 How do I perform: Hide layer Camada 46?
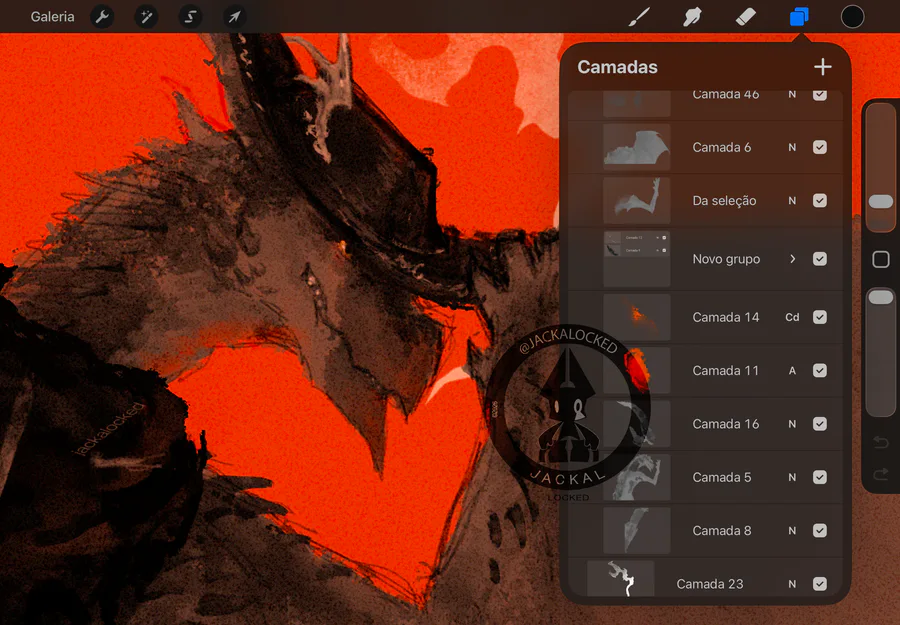click(820, 95)
